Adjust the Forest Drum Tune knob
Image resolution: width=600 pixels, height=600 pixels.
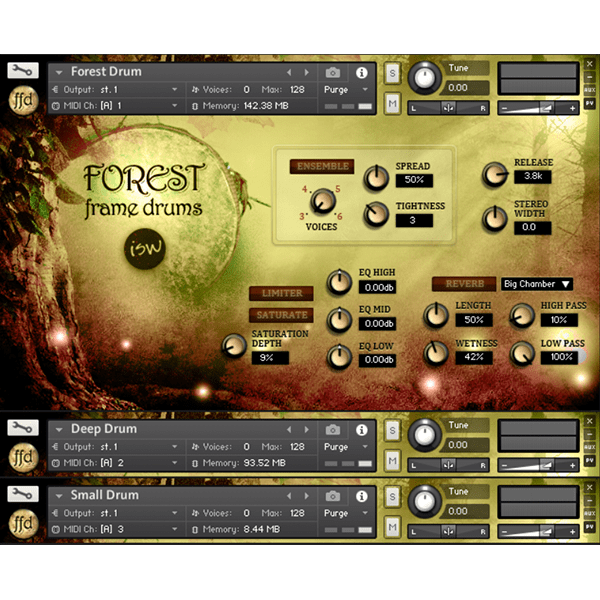pos(425,78)
